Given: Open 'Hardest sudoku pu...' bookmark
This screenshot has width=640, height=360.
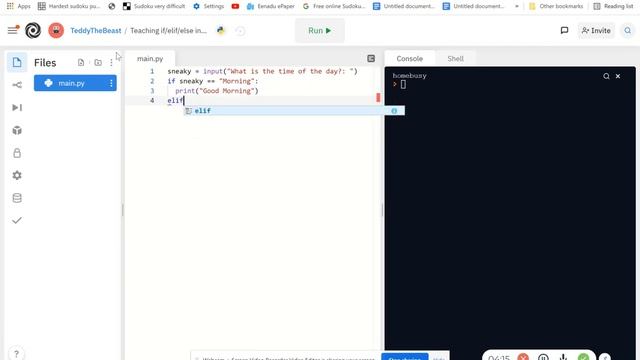Looking at the screenshot, I should click(x=69, y=6).
